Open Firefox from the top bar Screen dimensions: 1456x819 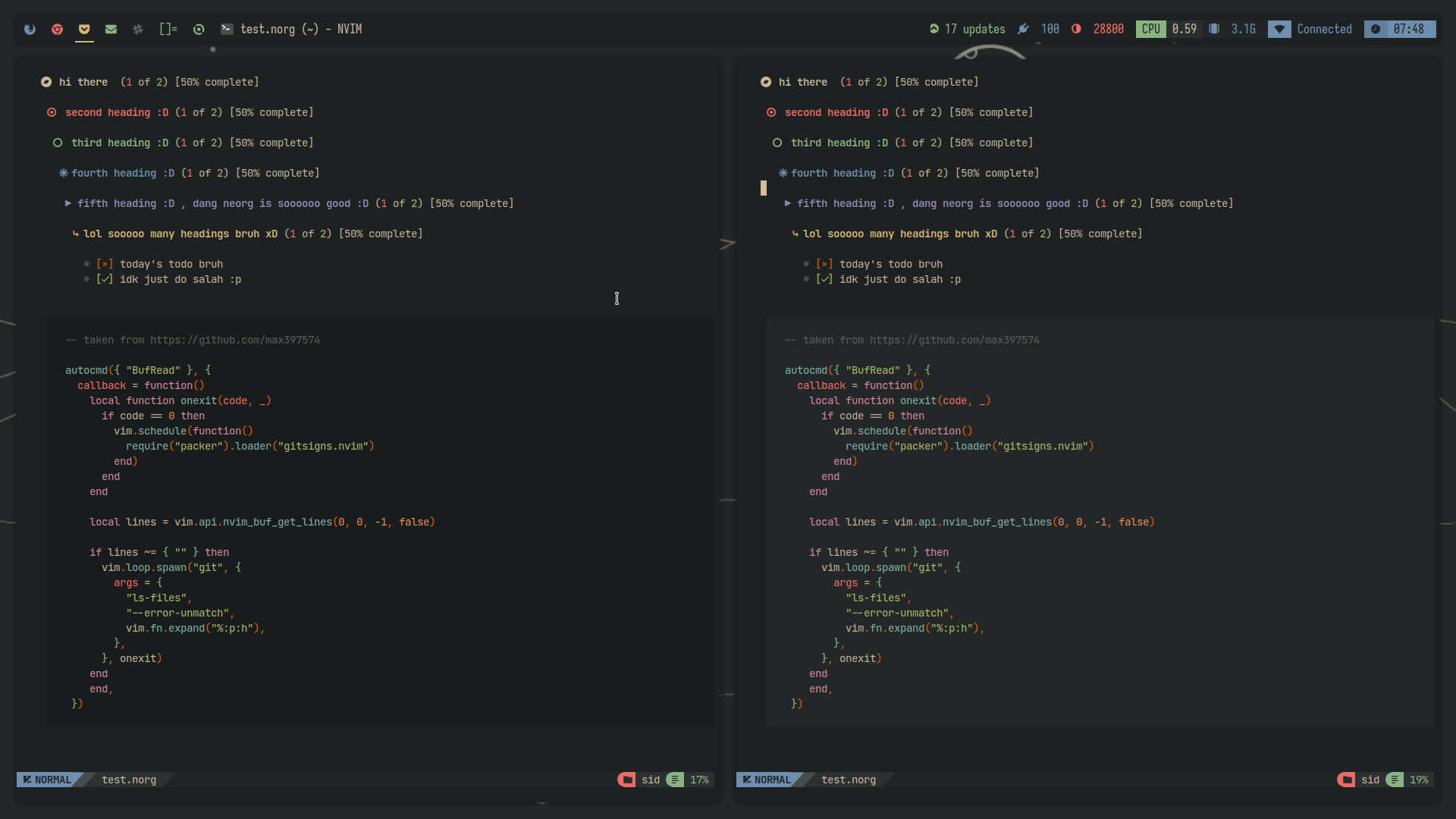point(30,29)
